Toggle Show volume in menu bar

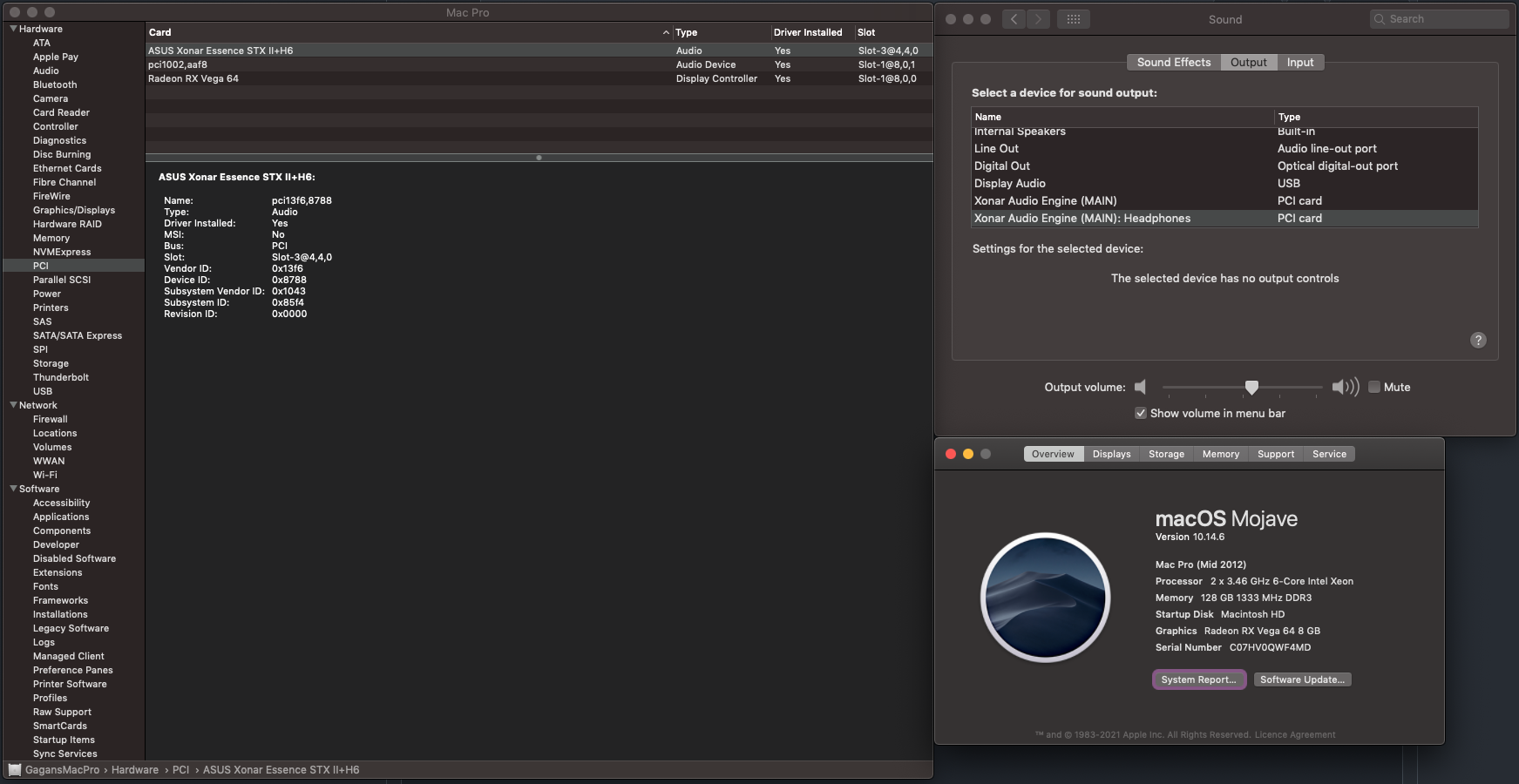click(1141, 413)
